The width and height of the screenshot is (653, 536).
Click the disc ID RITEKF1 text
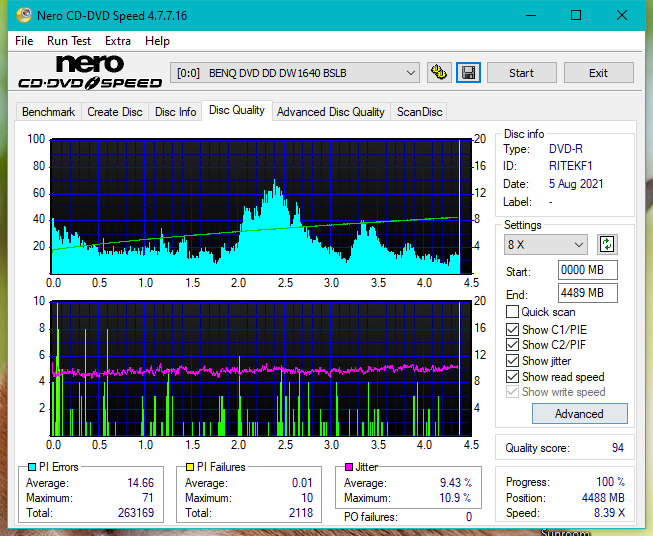click(571, 166)
